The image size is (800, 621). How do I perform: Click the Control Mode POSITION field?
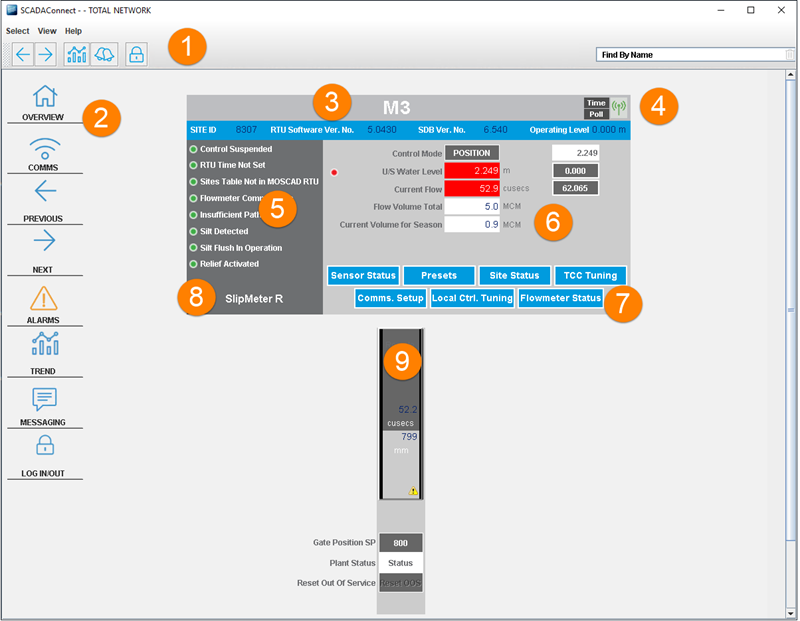[472, 153]
